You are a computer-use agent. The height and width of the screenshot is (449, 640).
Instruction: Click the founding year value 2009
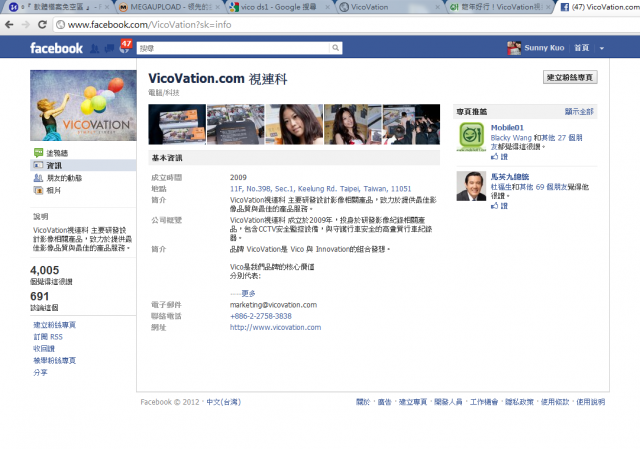pos(238,177)
